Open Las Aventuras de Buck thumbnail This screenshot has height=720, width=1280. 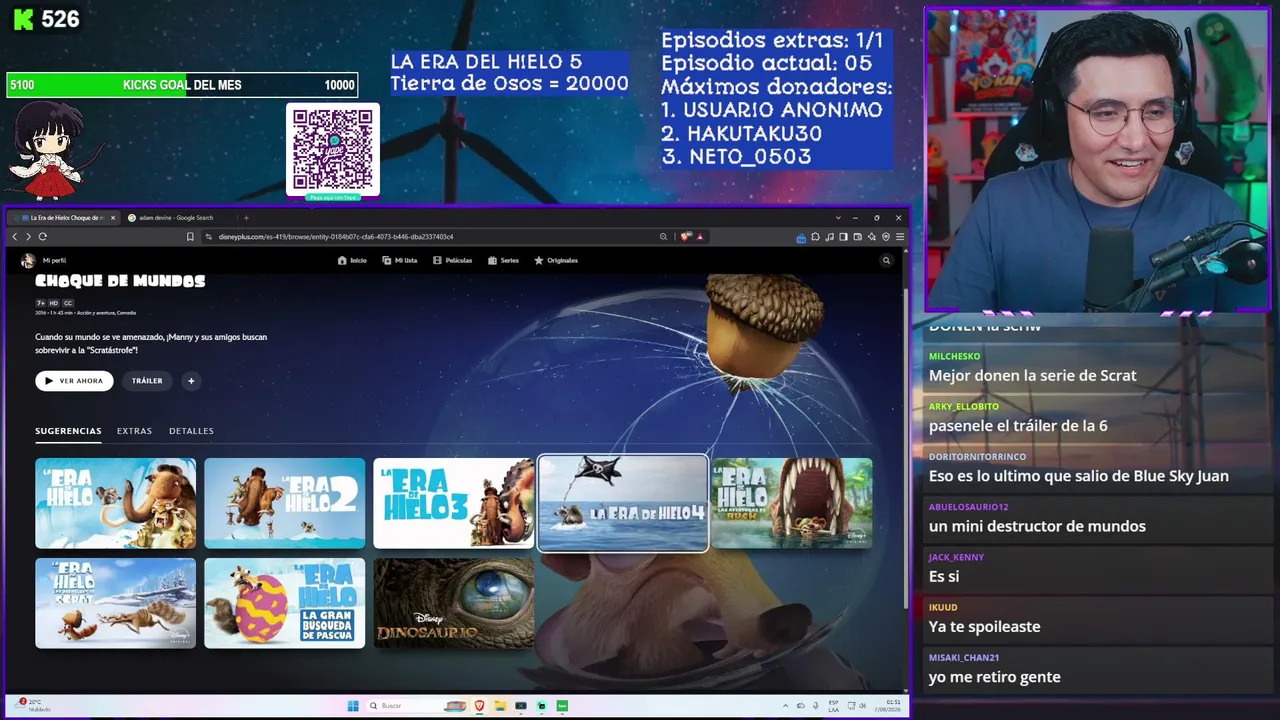792,503
